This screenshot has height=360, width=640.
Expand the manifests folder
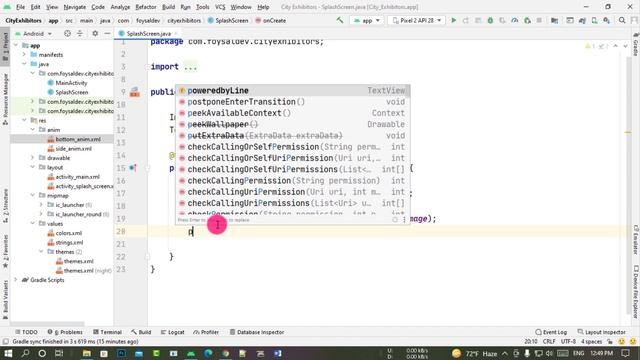[x=24, y=55]
